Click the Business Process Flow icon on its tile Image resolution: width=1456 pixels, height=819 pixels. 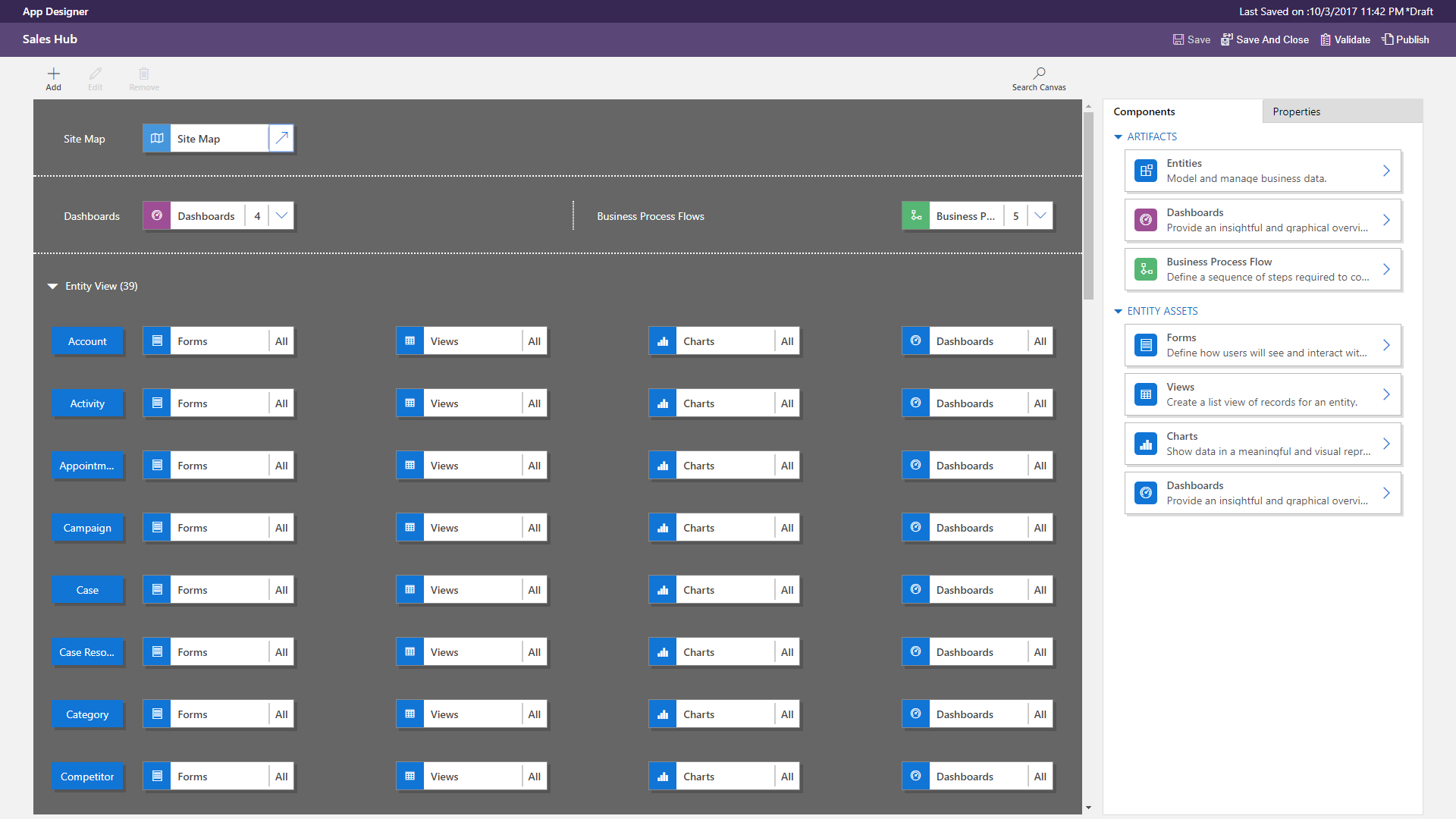pyautogui.click(x=915, y=215)
